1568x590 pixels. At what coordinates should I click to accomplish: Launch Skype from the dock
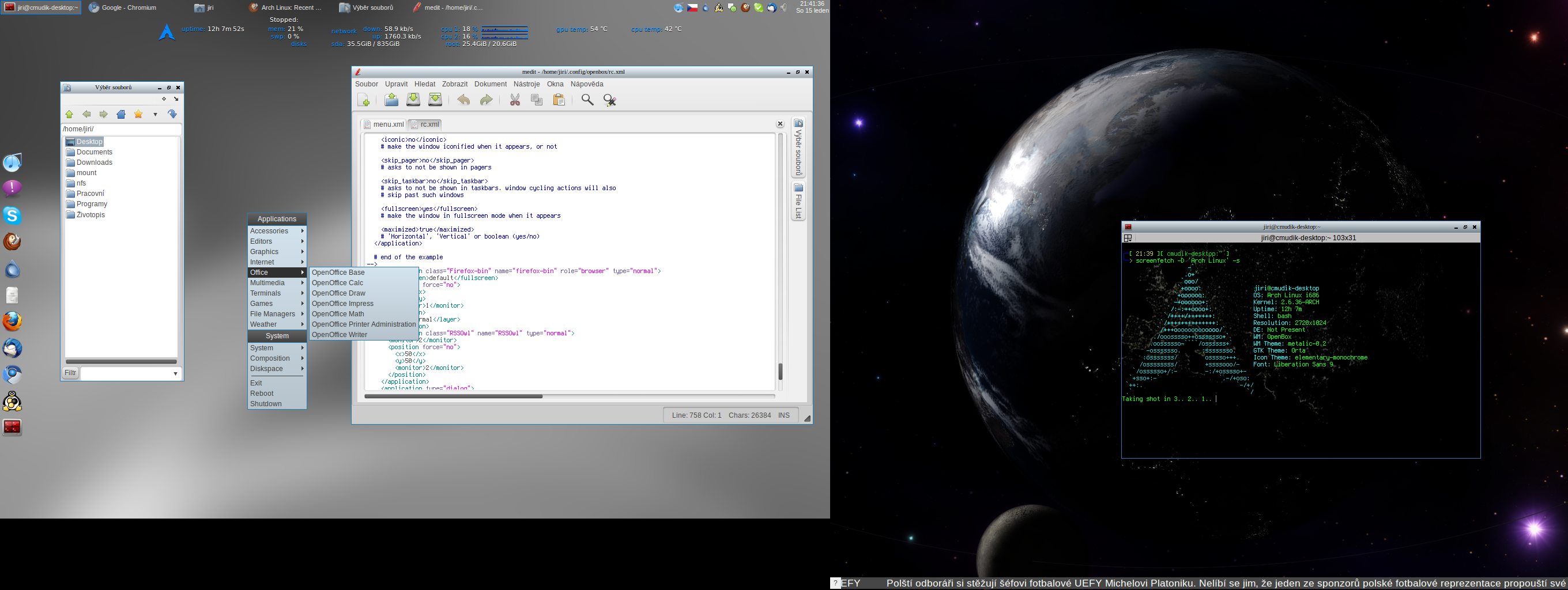(12, 215)
